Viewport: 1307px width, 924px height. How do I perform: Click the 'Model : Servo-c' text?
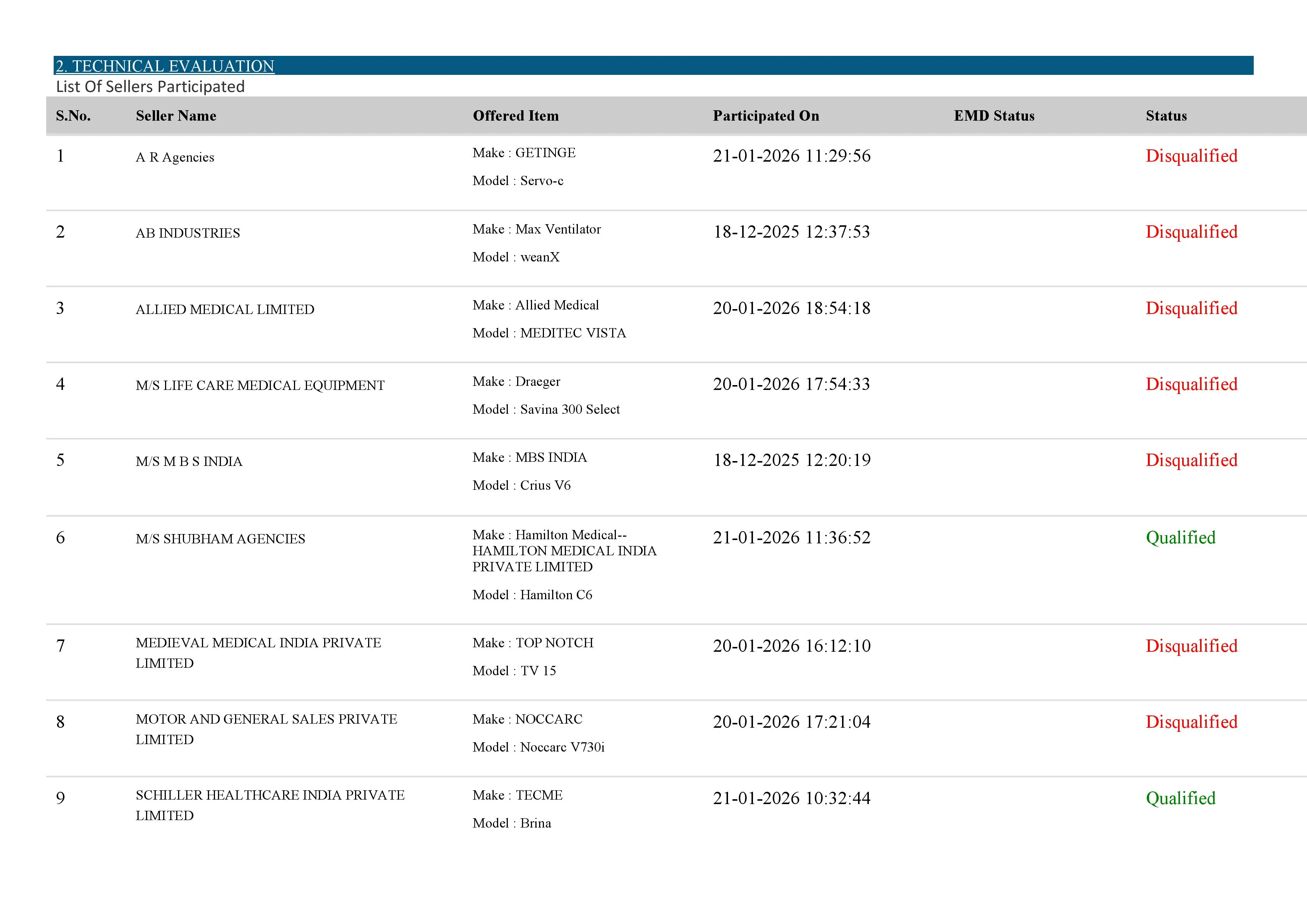point(518,181)
